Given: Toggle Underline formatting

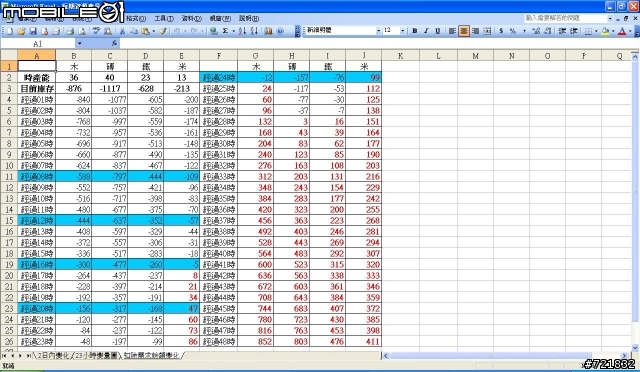Looking at the screenshot, I should pyautogui.click(x=438, y=31).
